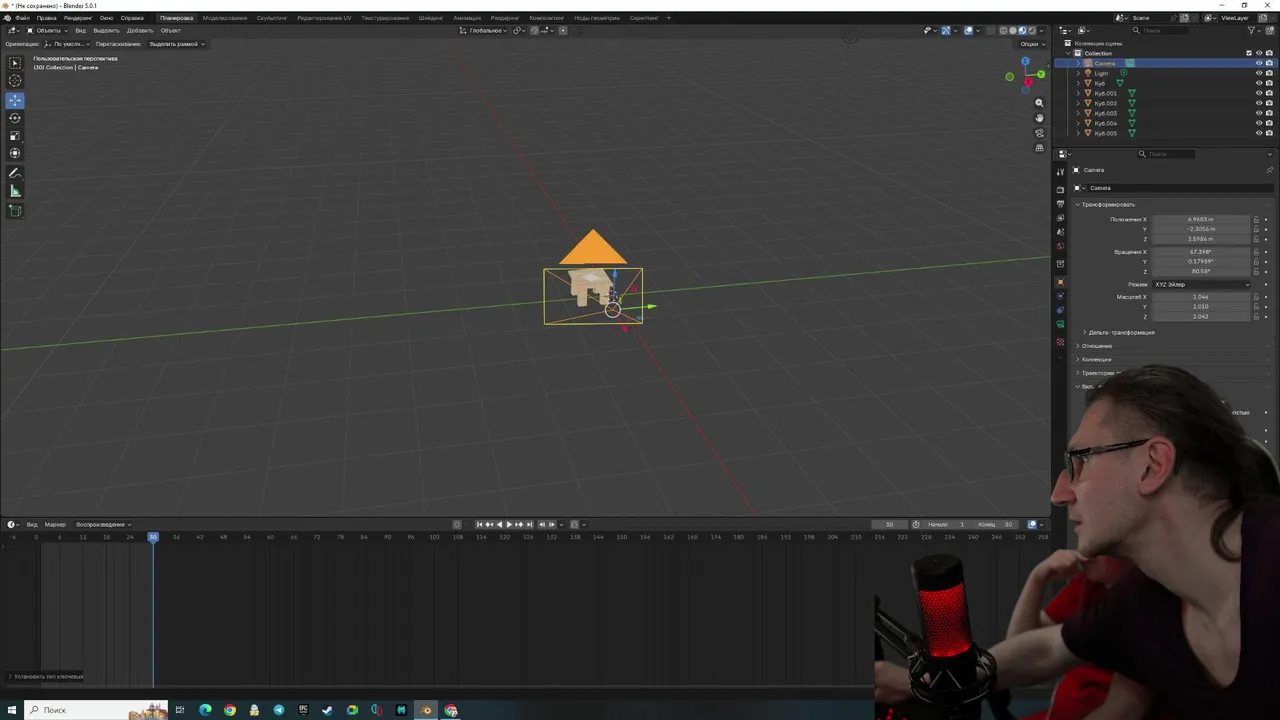Toggle viewport overlays button
Viewport: 1280px width, 720px height.
(968, 30)
